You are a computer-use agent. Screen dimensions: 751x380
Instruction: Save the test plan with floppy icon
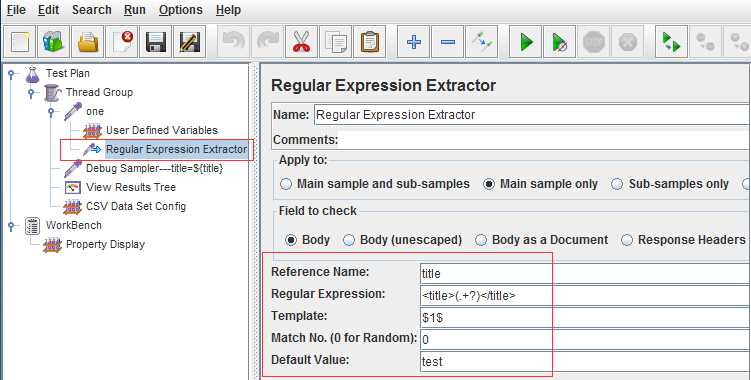[156, 42]
